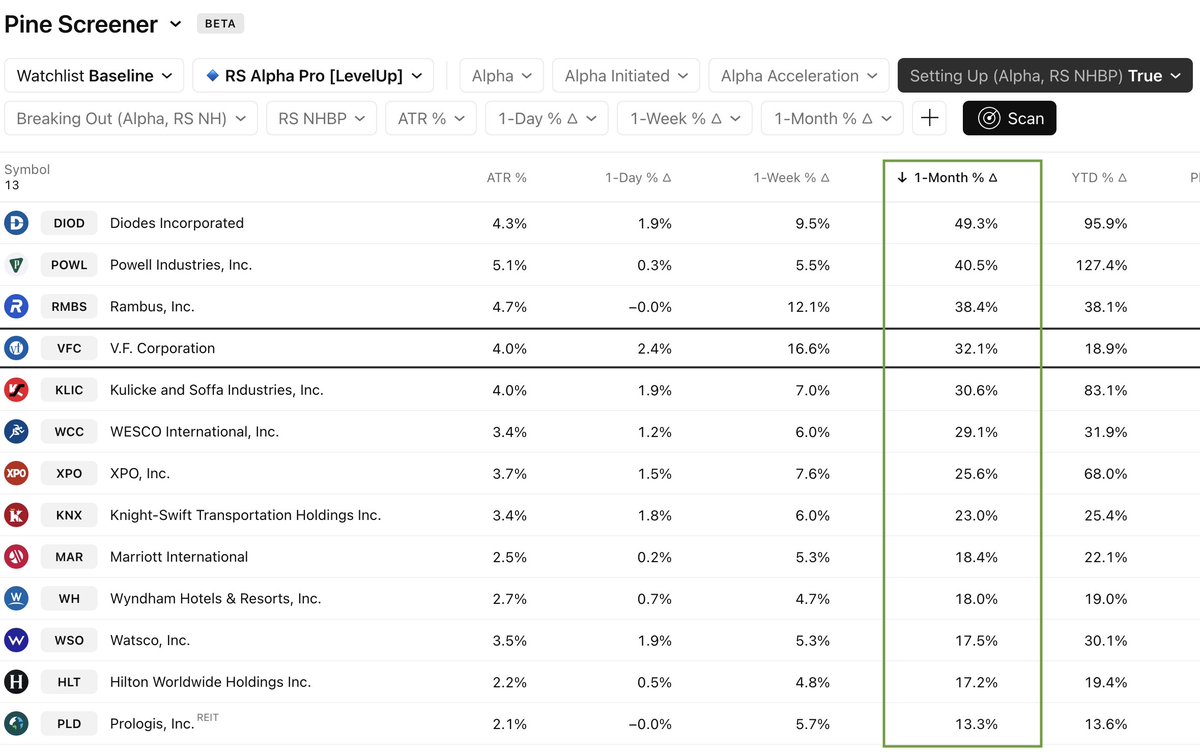Open the 1-Week % change filter
This screenshot has height=755, width=1200.
[685, 118]
